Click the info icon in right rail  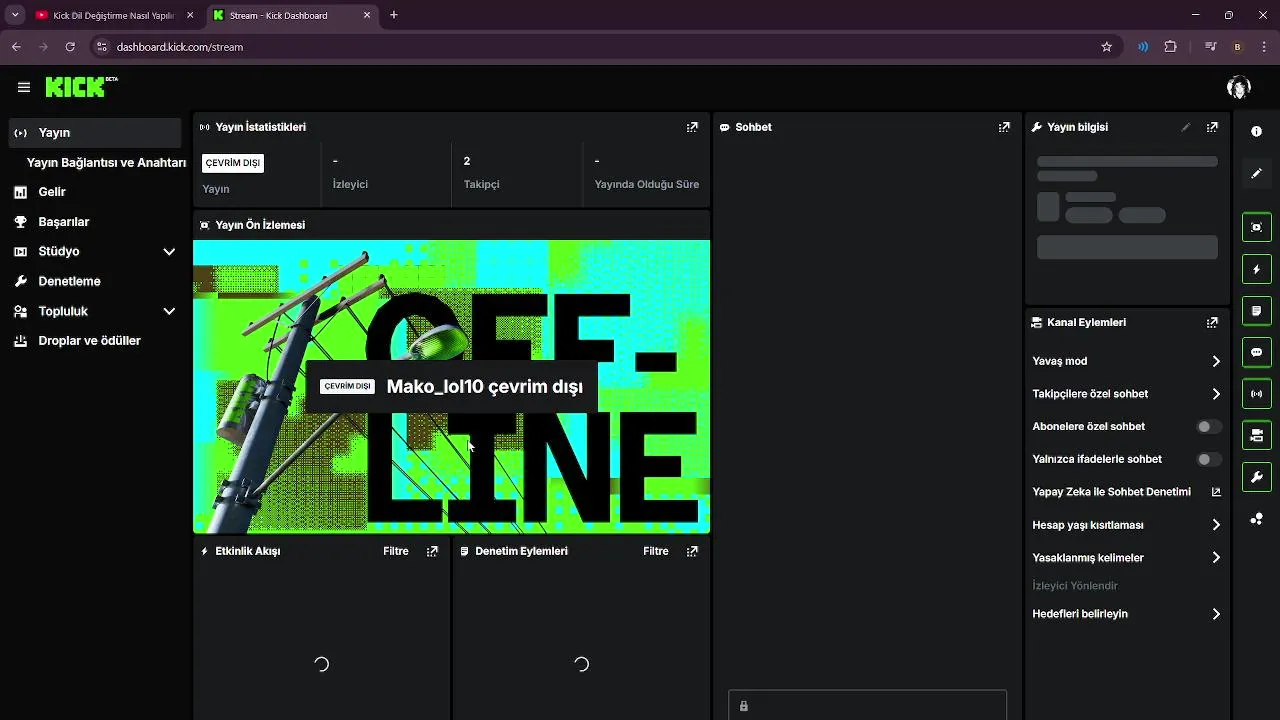point(1257,132)
